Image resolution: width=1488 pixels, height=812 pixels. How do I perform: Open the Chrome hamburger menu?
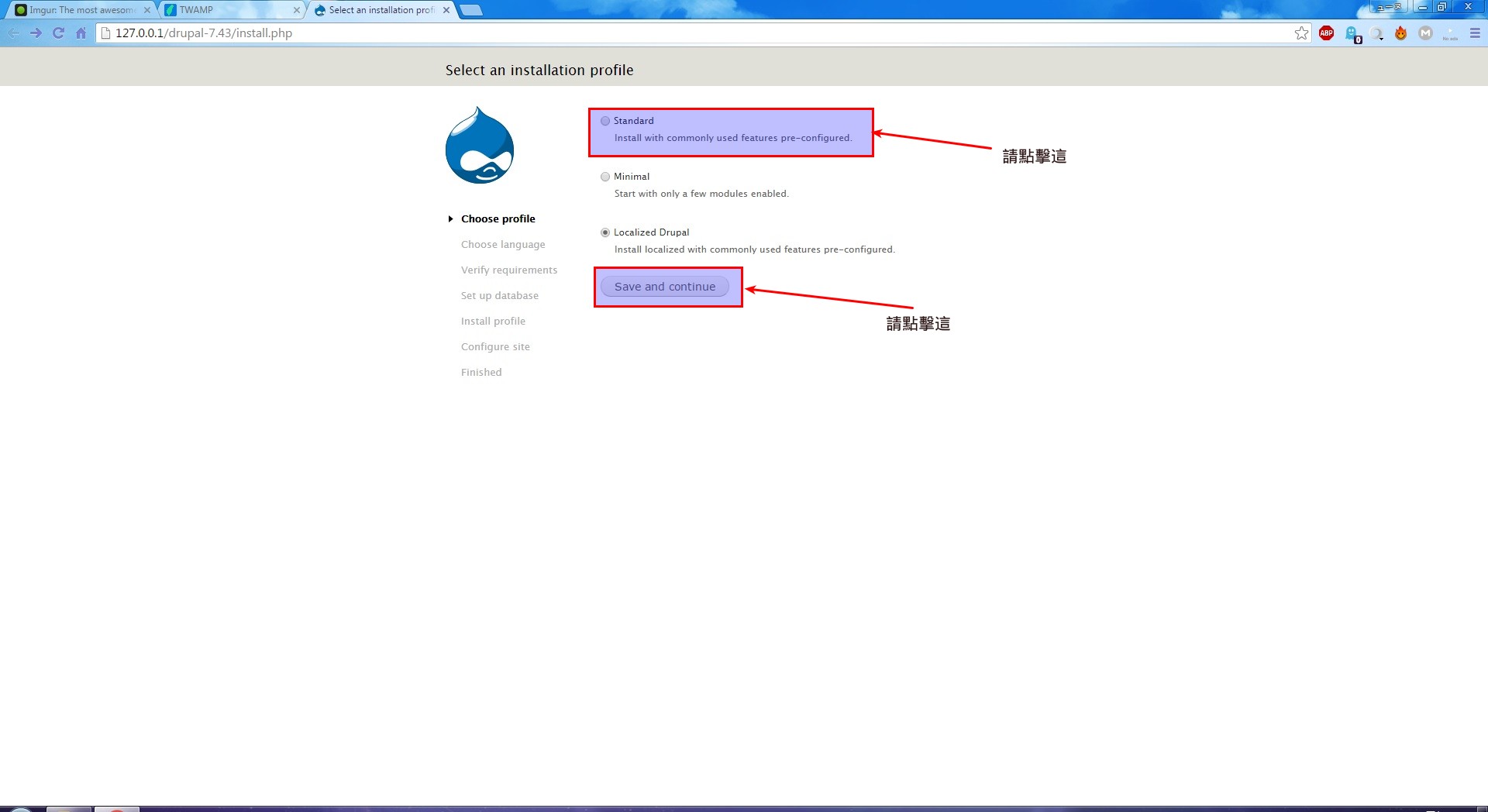[x=1475, y=33]
